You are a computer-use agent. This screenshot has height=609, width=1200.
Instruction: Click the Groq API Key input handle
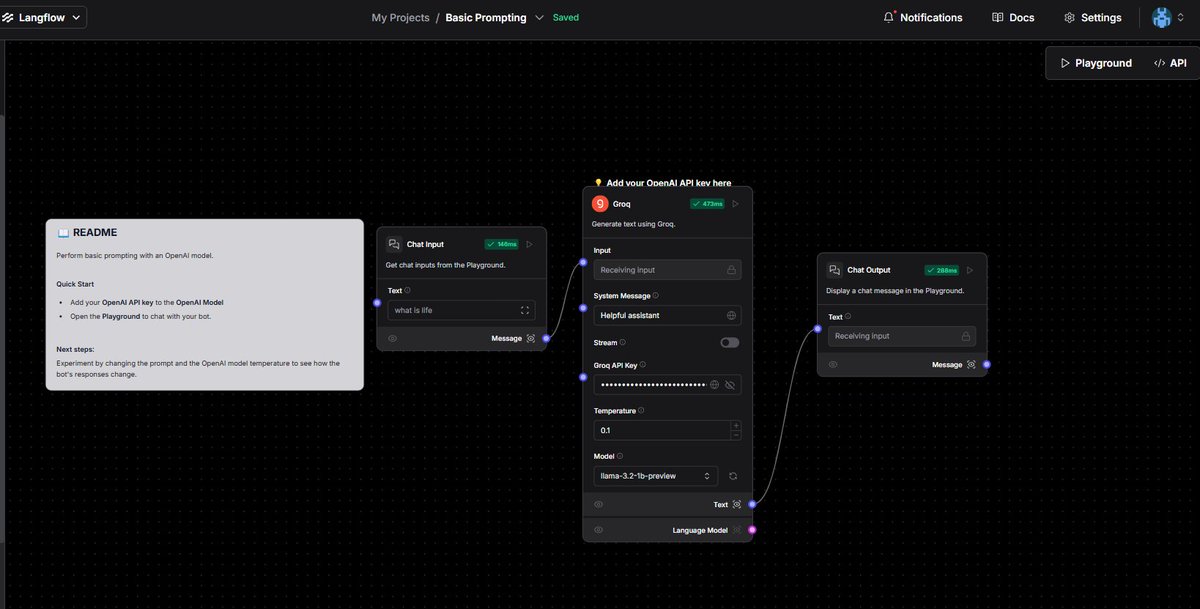582,376
